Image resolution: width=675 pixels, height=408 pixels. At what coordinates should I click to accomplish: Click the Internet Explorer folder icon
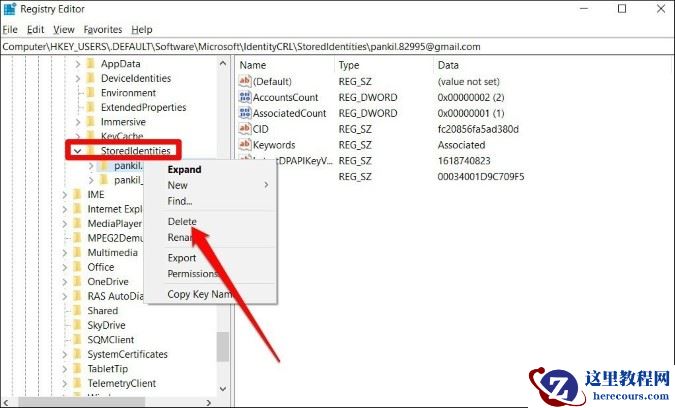[77, 209]
